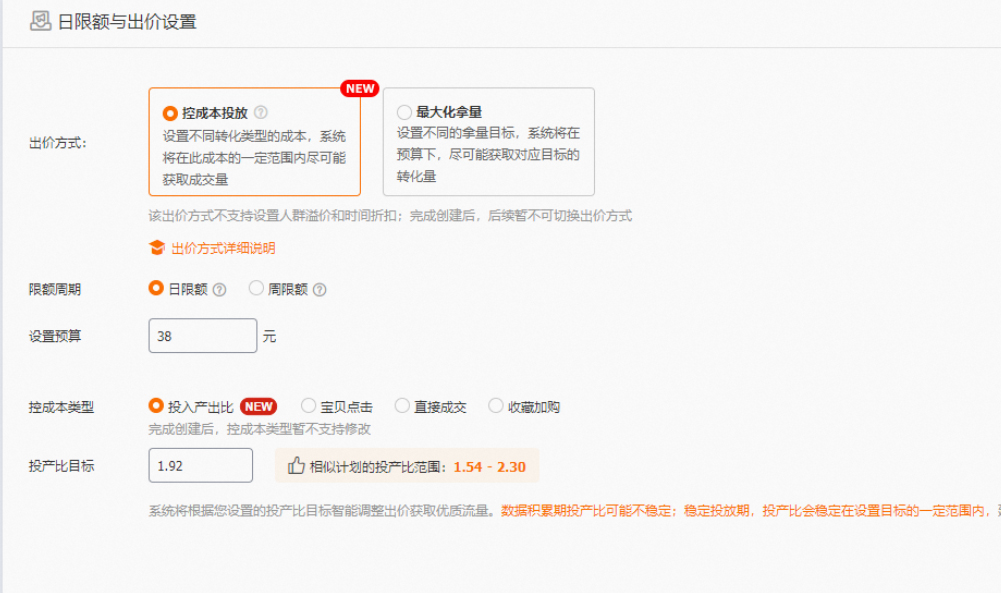
Task: Click the help icon next to 日限额
Action: (219, 287)
